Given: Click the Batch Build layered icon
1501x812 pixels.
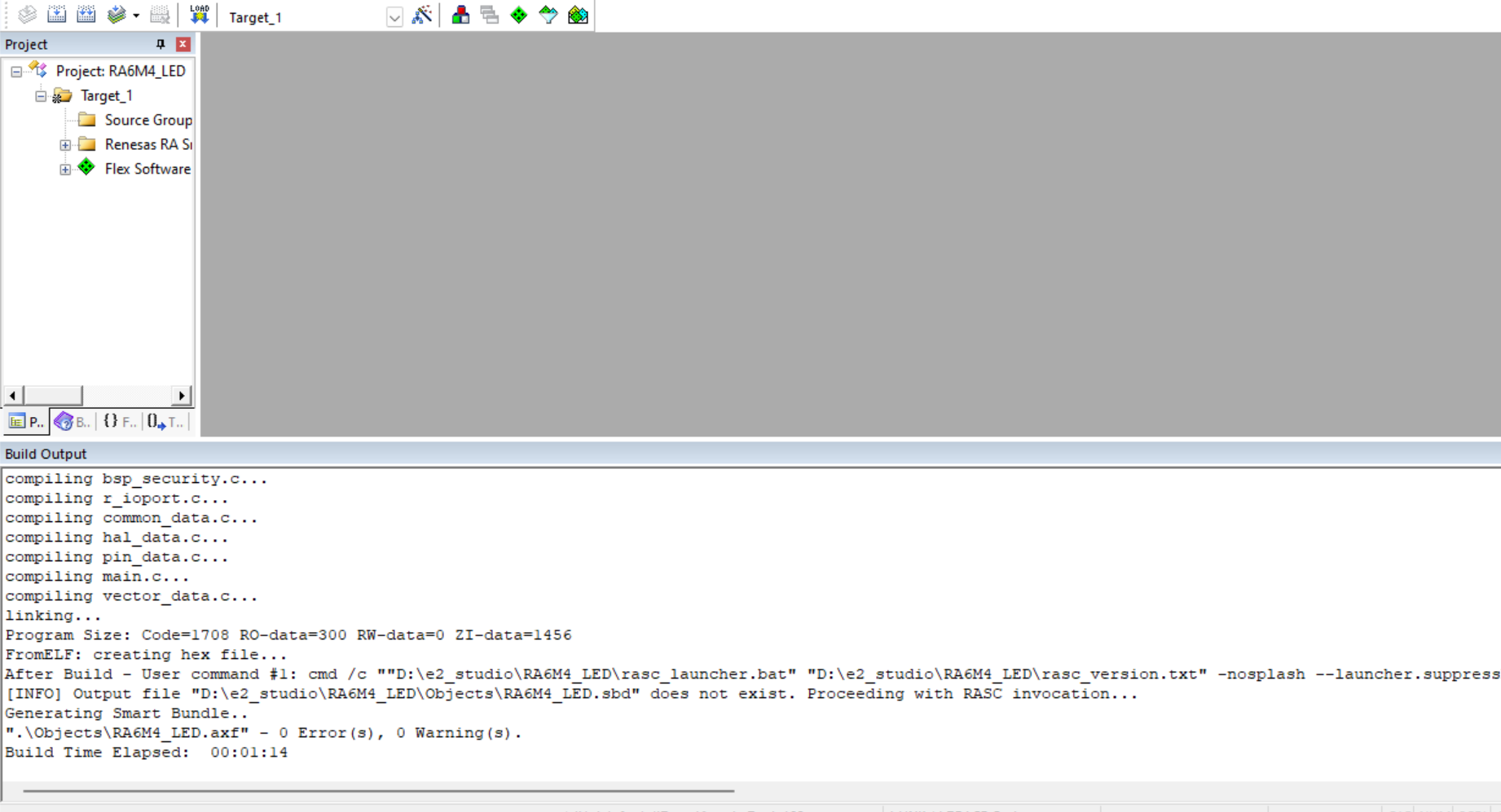Looking at the screenshot, I should pos(117,15).
